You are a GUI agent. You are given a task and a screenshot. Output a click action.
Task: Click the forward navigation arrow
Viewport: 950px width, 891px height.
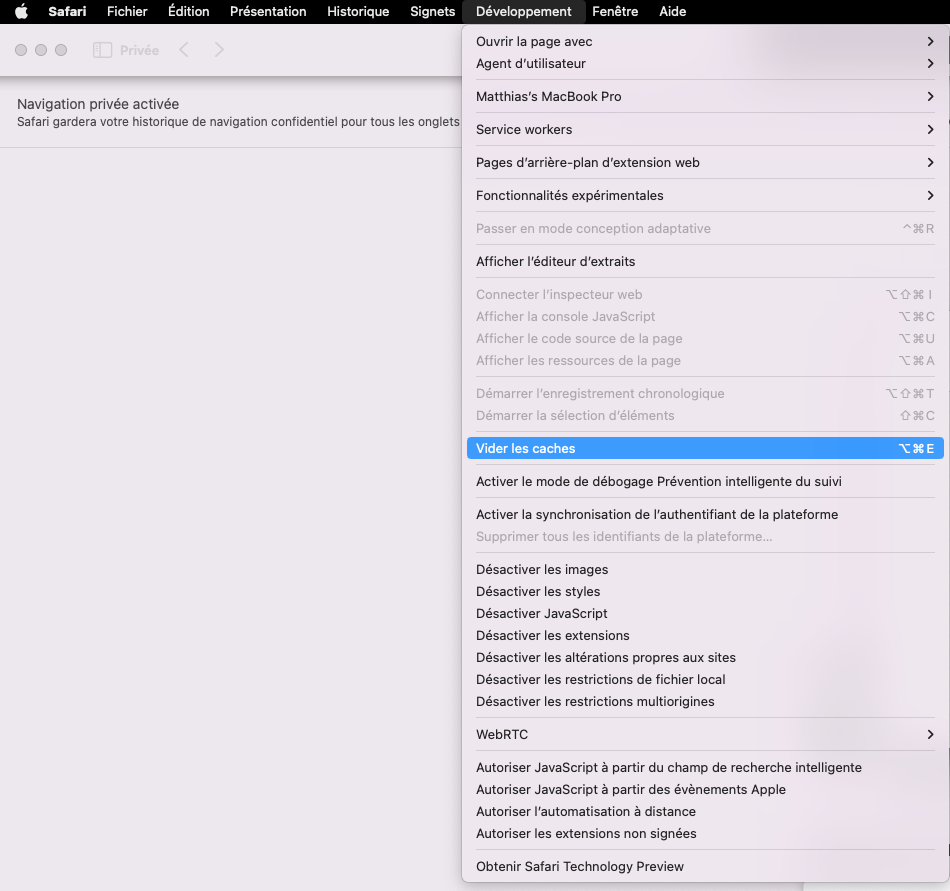coord(219,50)
